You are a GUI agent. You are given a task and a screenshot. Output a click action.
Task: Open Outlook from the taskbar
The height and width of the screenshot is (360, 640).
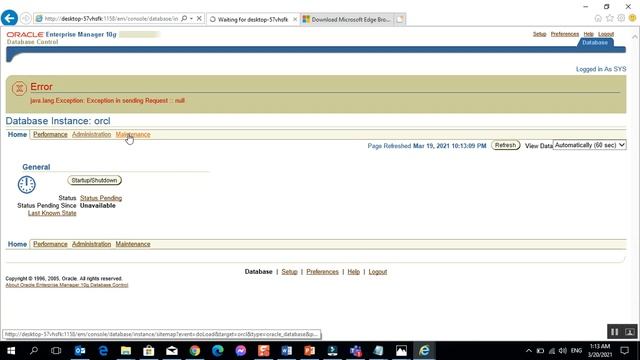click(80, 351)
